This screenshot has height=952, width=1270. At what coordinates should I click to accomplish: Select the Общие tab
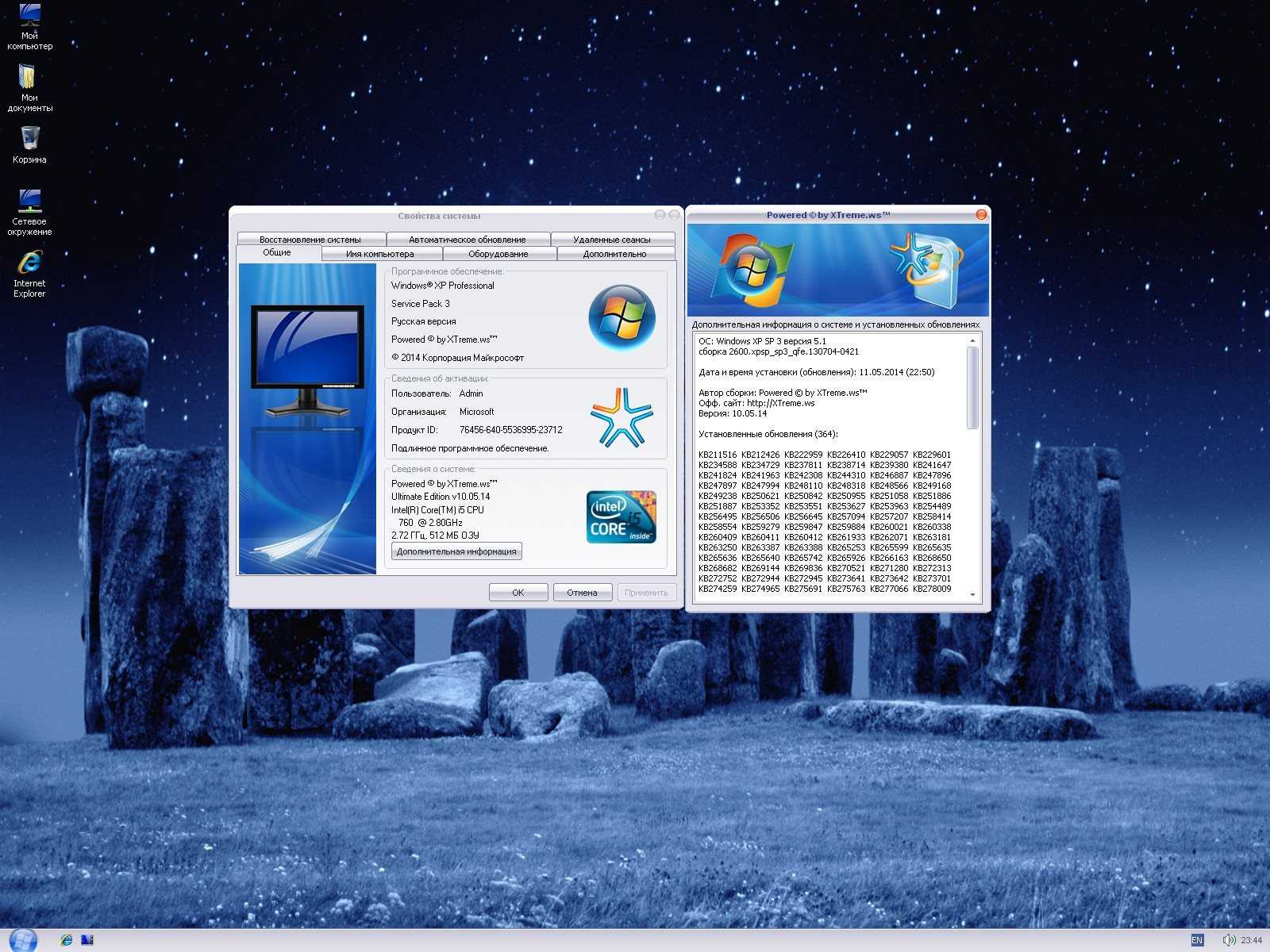[x=277, y=252]
